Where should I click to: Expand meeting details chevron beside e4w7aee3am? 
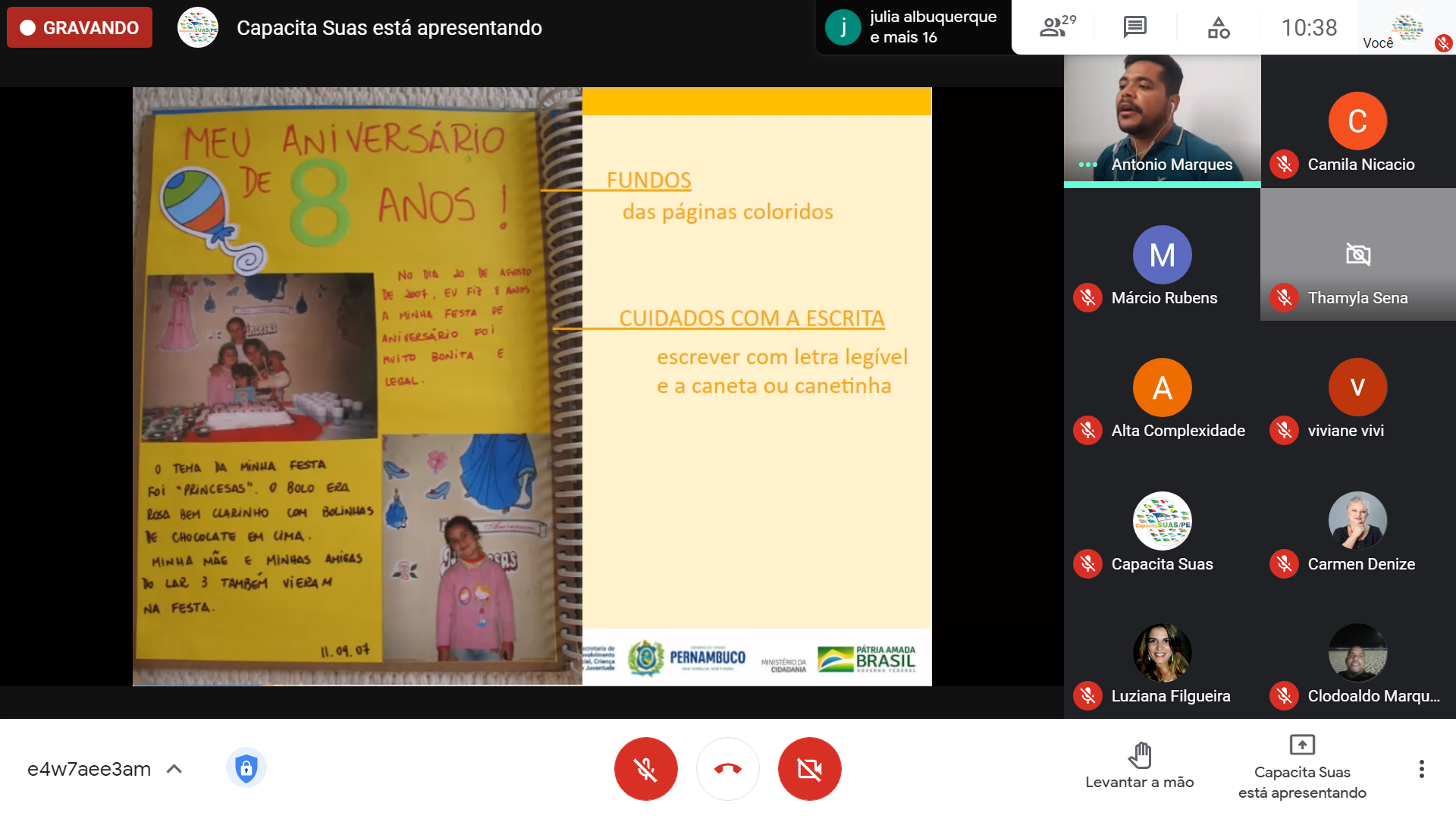pos(174,769)
